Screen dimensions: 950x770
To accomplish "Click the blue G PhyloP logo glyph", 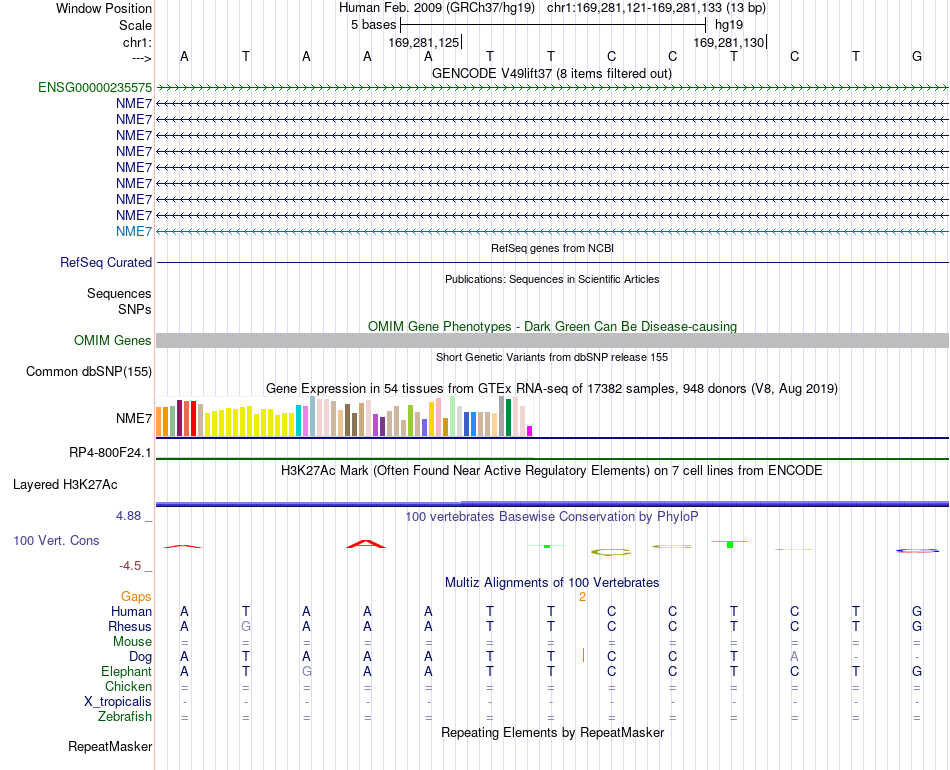I will click(917, 551).
